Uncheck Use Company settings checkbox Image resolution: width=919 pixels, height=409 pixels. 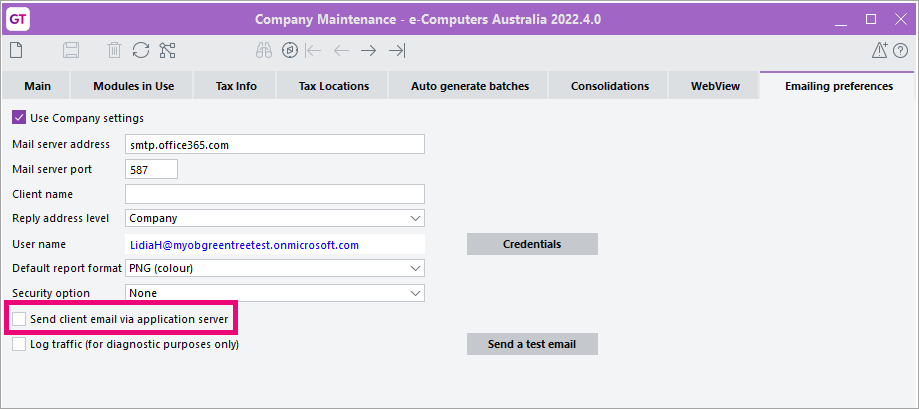(19, 118)
